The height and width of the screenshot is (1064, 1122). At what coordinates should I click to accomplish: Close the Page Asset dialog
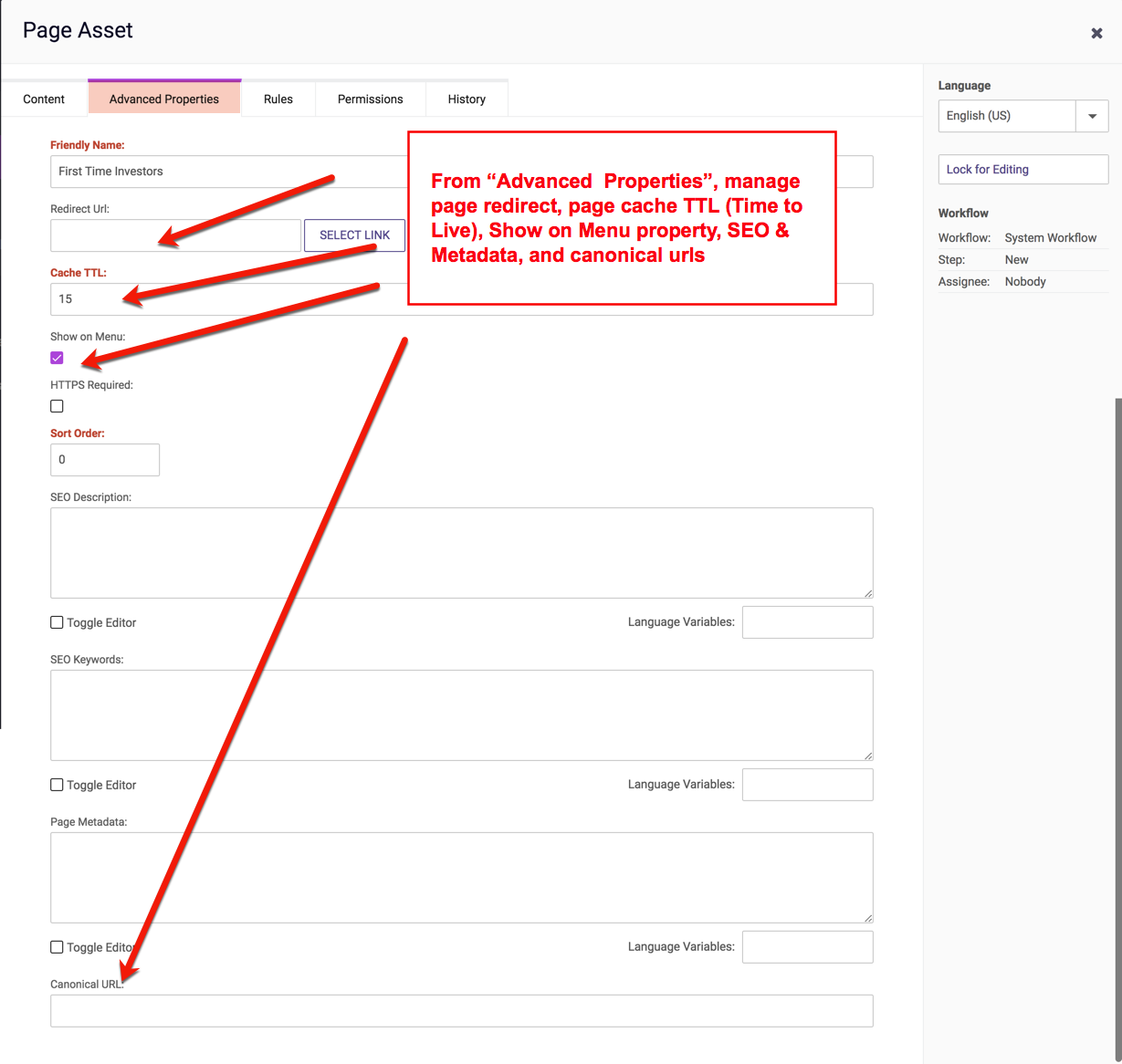[1096, 34]
